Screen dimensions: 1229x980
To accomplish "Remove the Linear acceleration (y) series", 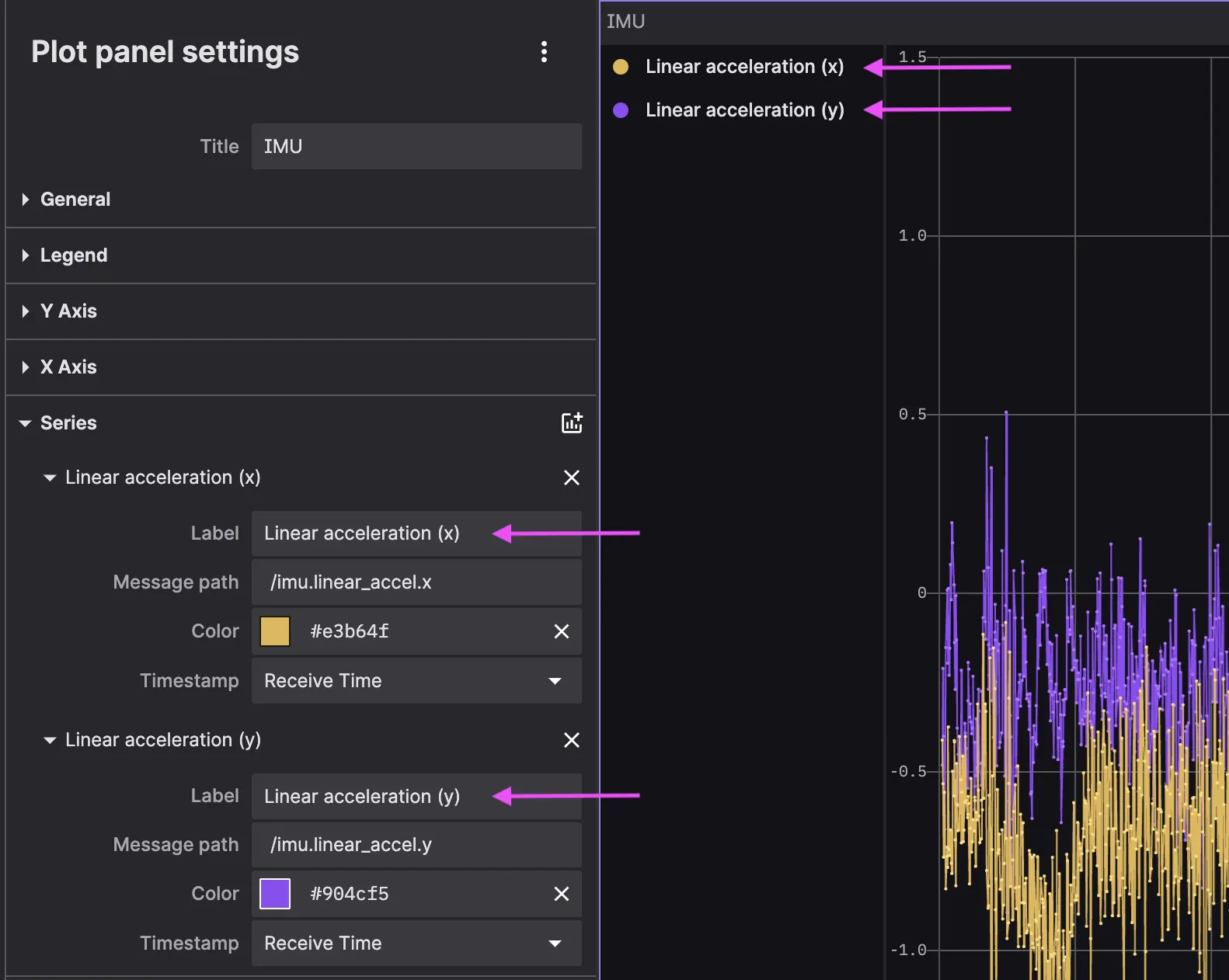I will pyautogui.click(x=572, y=740).
